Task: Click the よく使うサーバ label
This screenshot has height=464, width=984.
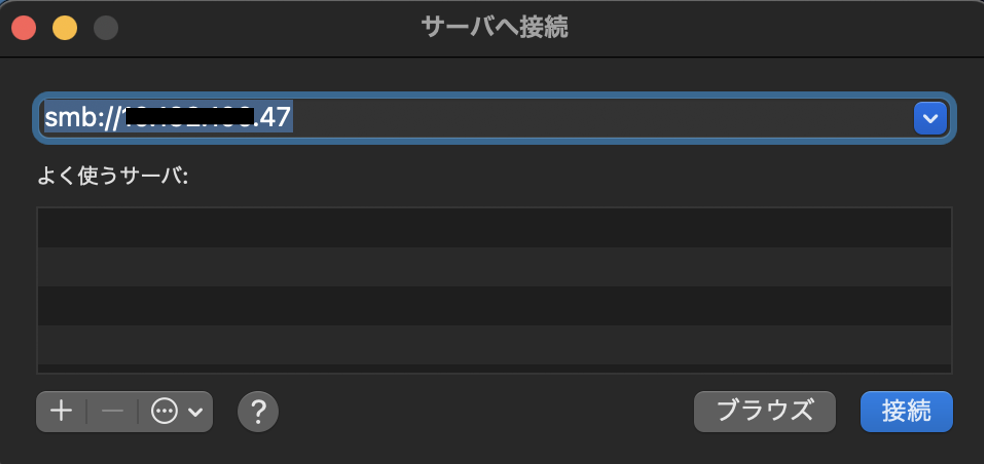Action: click(112, 176)
